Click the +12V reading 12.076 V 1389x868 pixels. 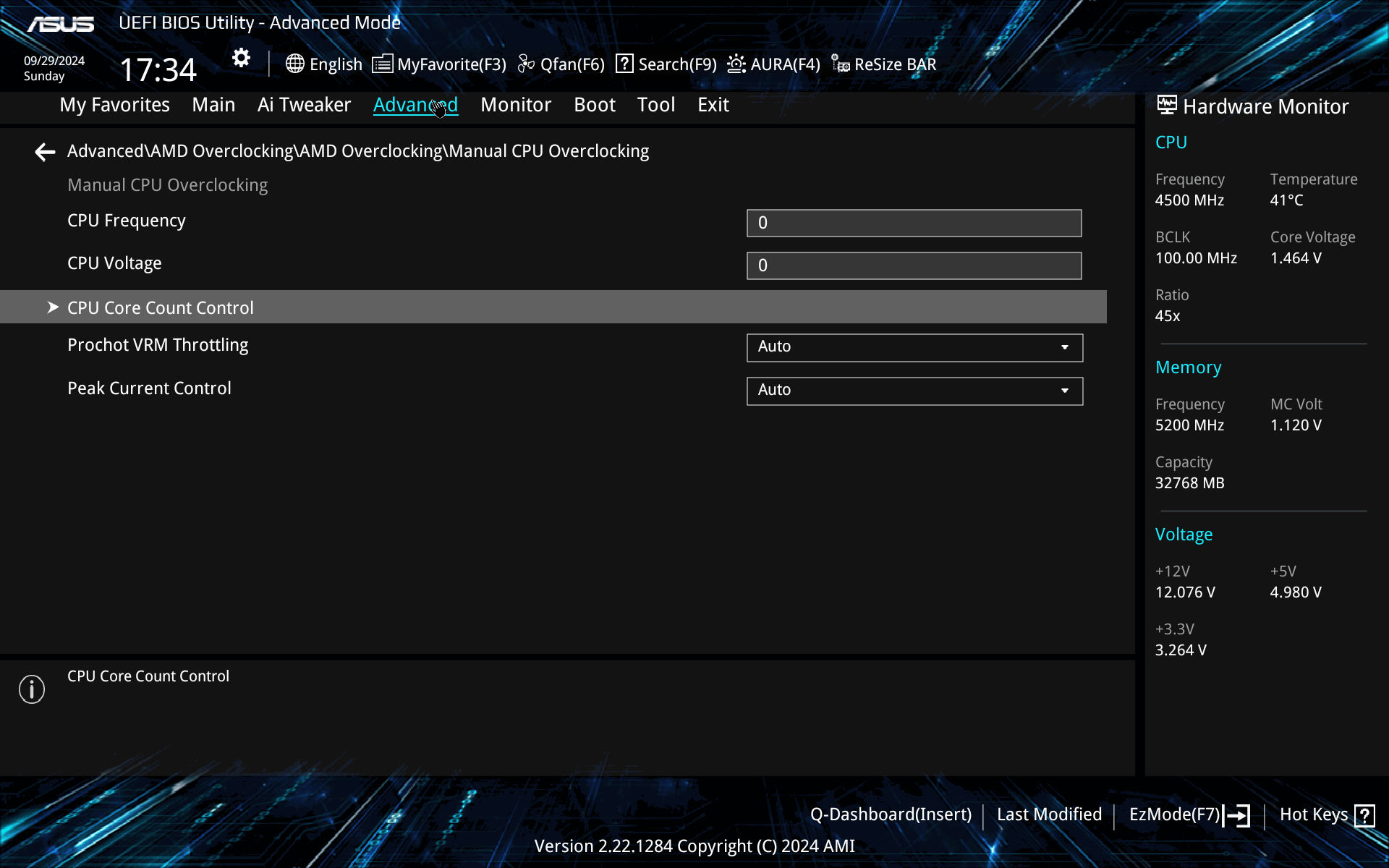click(1185, 592)
